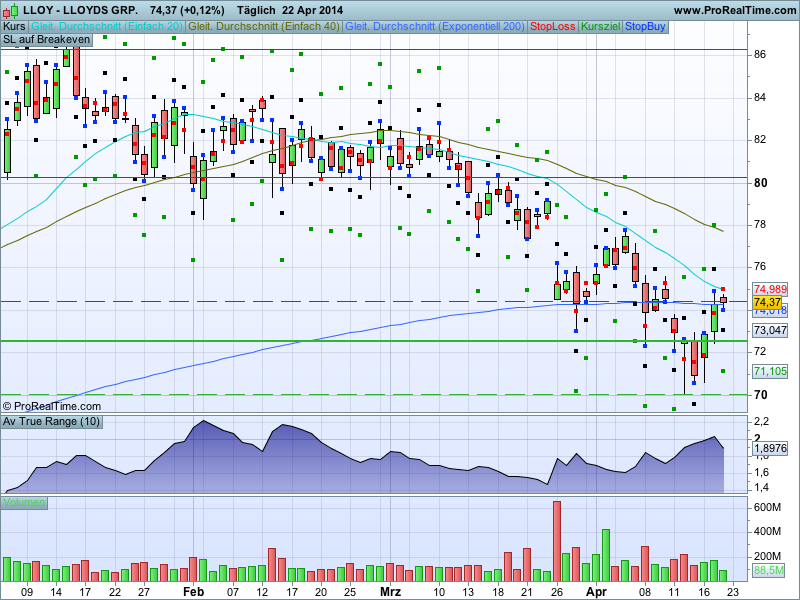800x600 pixels.
Task: Click the 1,8976 ATR value tag
Action: pyautogui.click(x=770, y=448)
